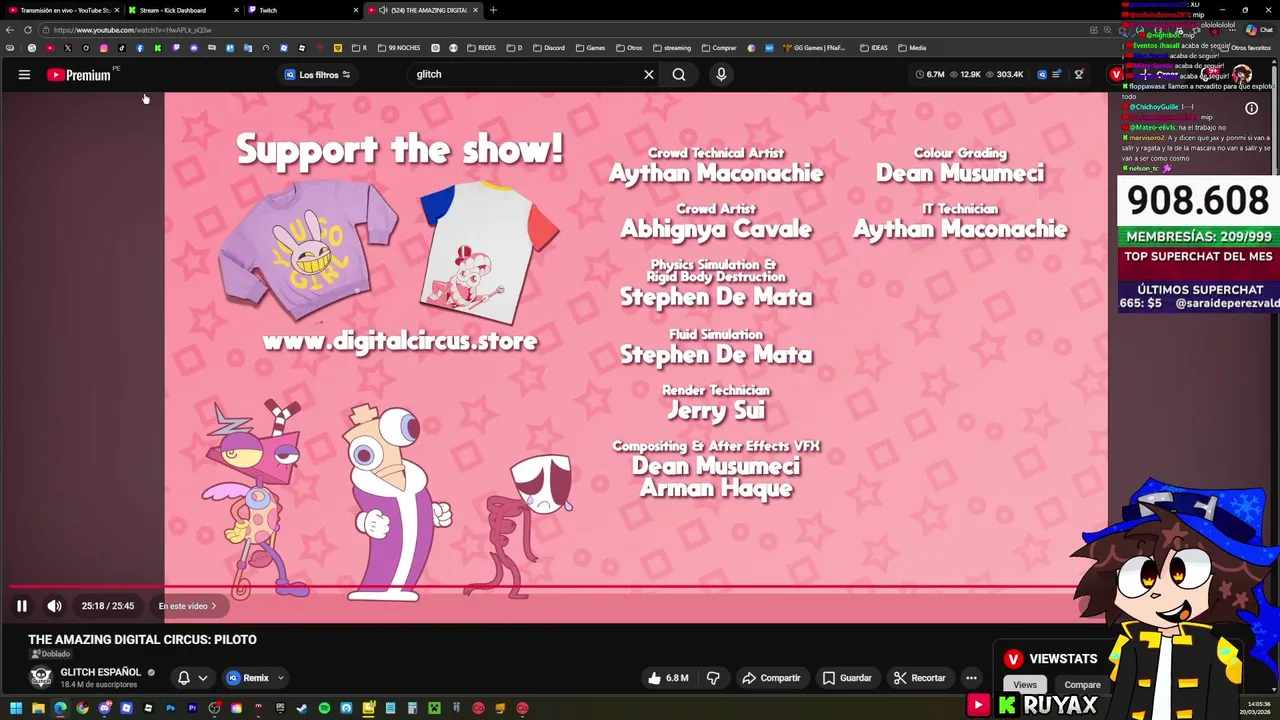Click the video title THE AMAZING DIGITAL CIRCUS: PILOTO
The width and height of the screenshot is (1280, 720).
point(142,639)
